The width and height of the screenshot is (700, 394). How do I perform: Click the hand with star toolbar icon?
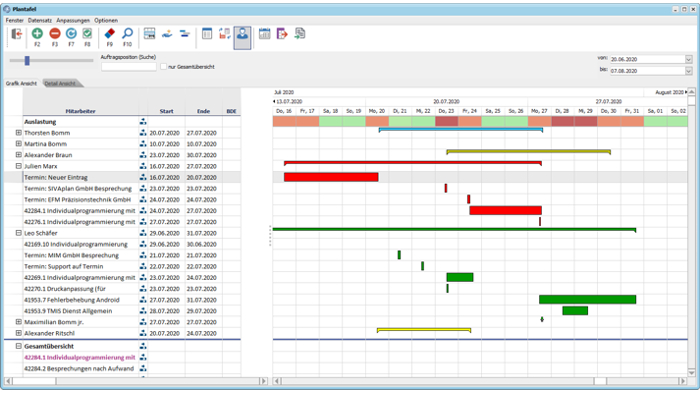point(167,33)
